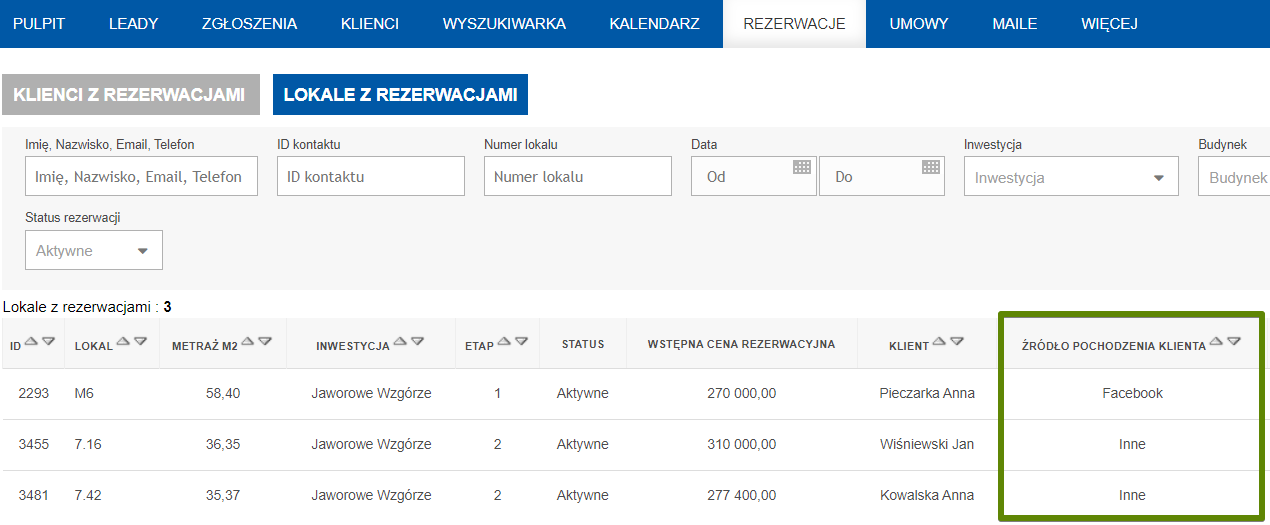The image size is (1270, 525).
Task: Select reservation ID 3481
Action: [34, 495]
